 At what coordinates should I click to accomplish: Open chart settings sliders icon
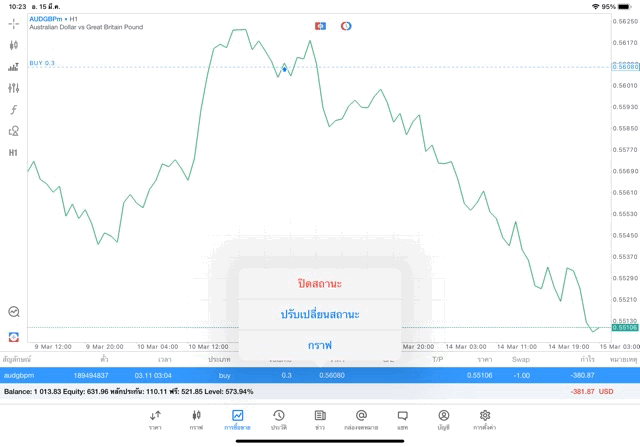(14, 88)
